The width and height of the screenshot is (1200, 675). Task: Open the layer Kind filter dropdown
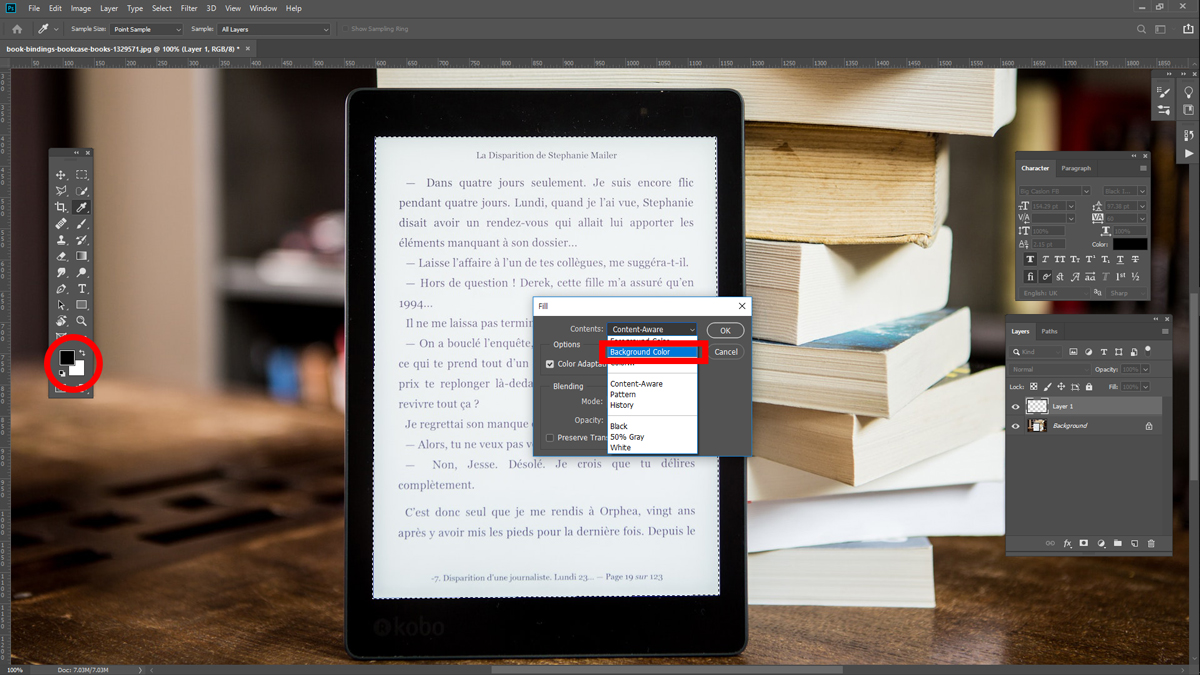click(x=1038, y=352)
